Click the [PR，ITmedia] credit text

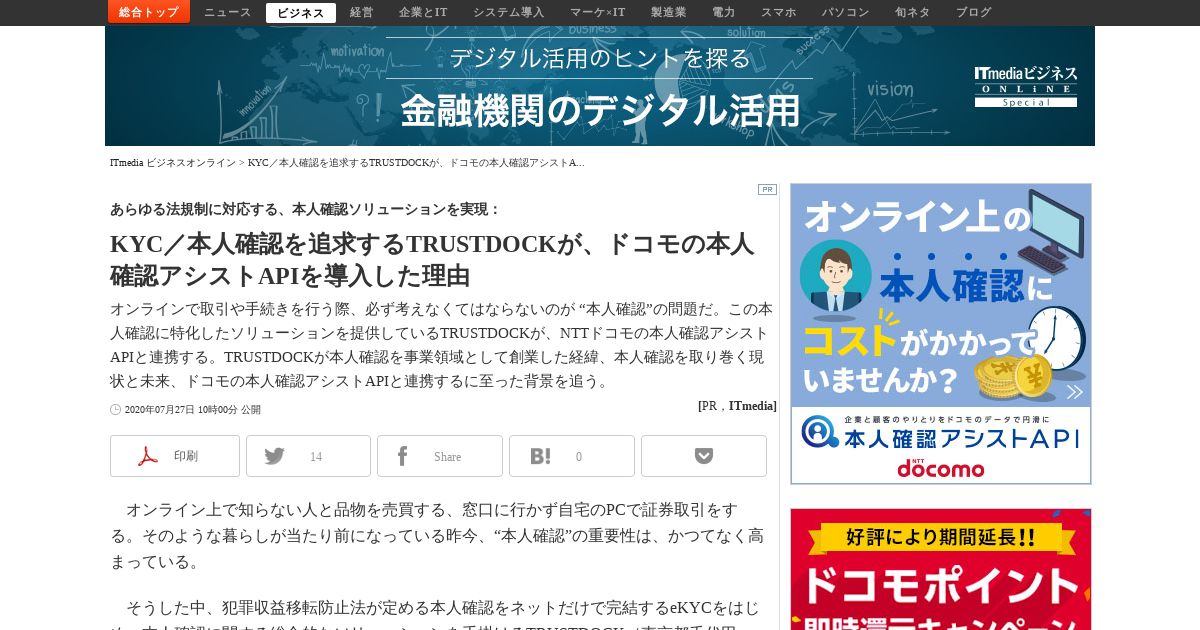coord(737,406)
